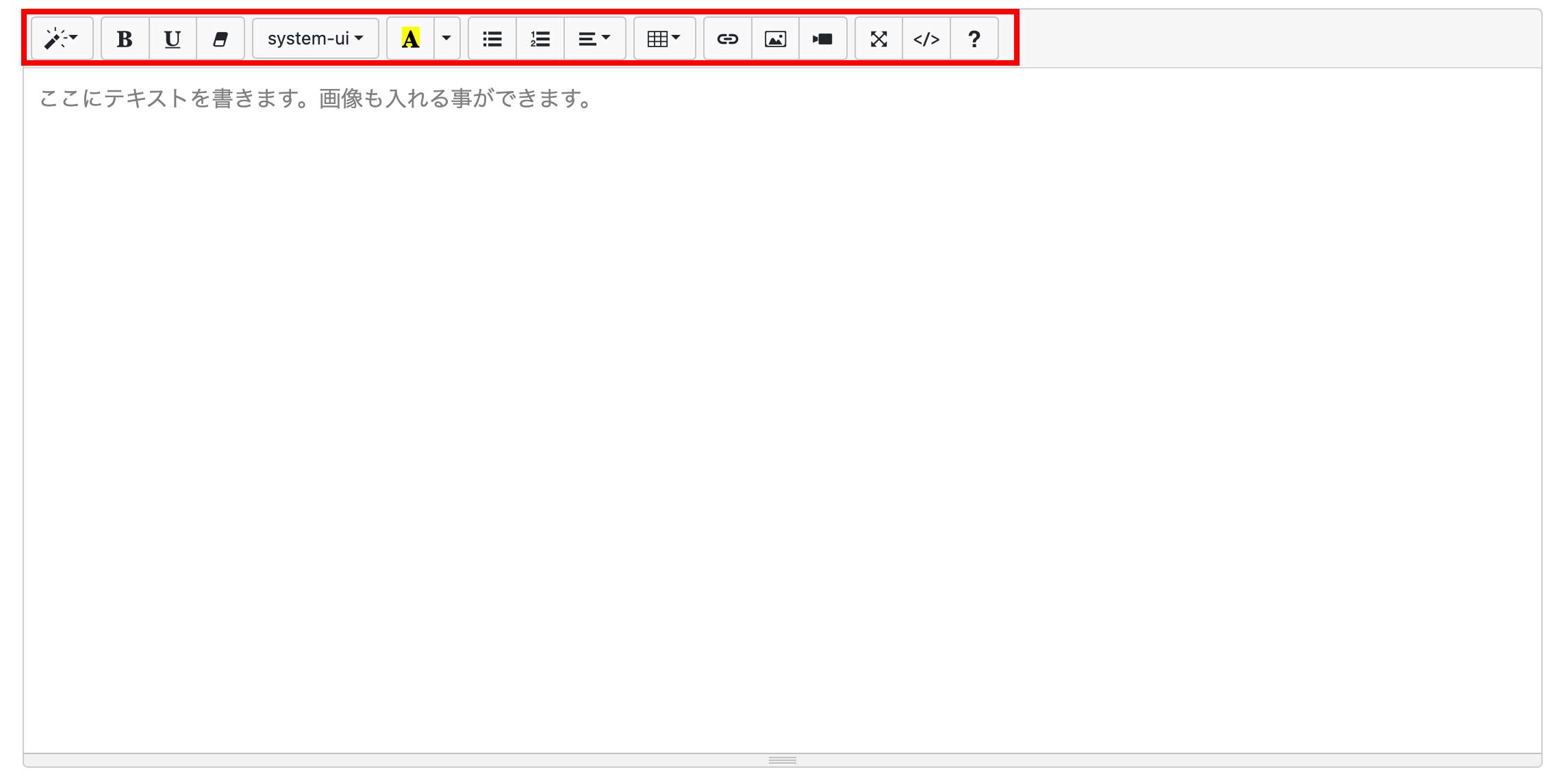Apply the yellow highlight A color
Image resolution: width=1568 pixels, height=776 pixels.
(x=410, y=39)
